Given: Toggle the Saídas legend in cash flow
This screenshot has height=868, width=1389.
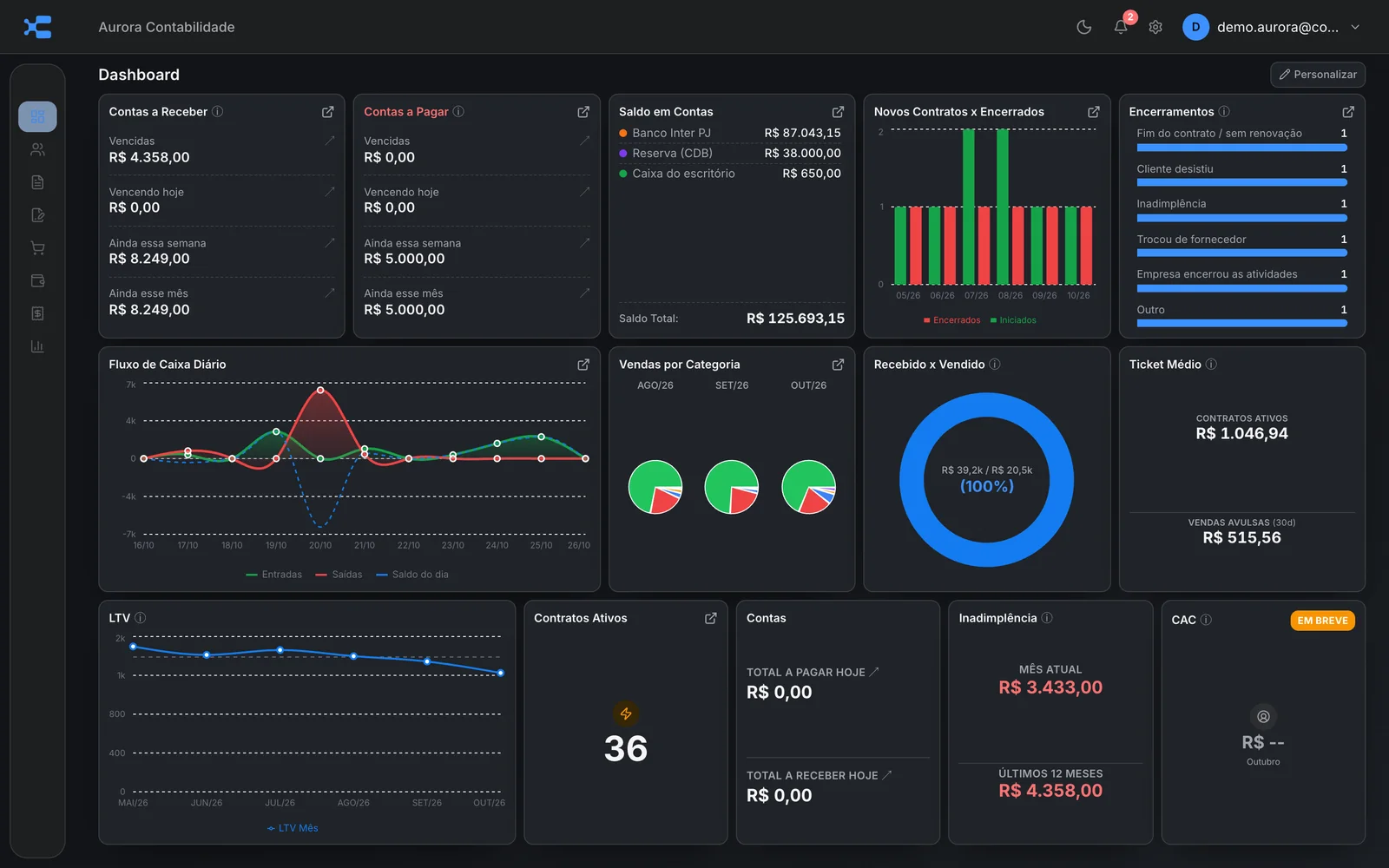Looking at the screenshot, I should tap(339, 575).
